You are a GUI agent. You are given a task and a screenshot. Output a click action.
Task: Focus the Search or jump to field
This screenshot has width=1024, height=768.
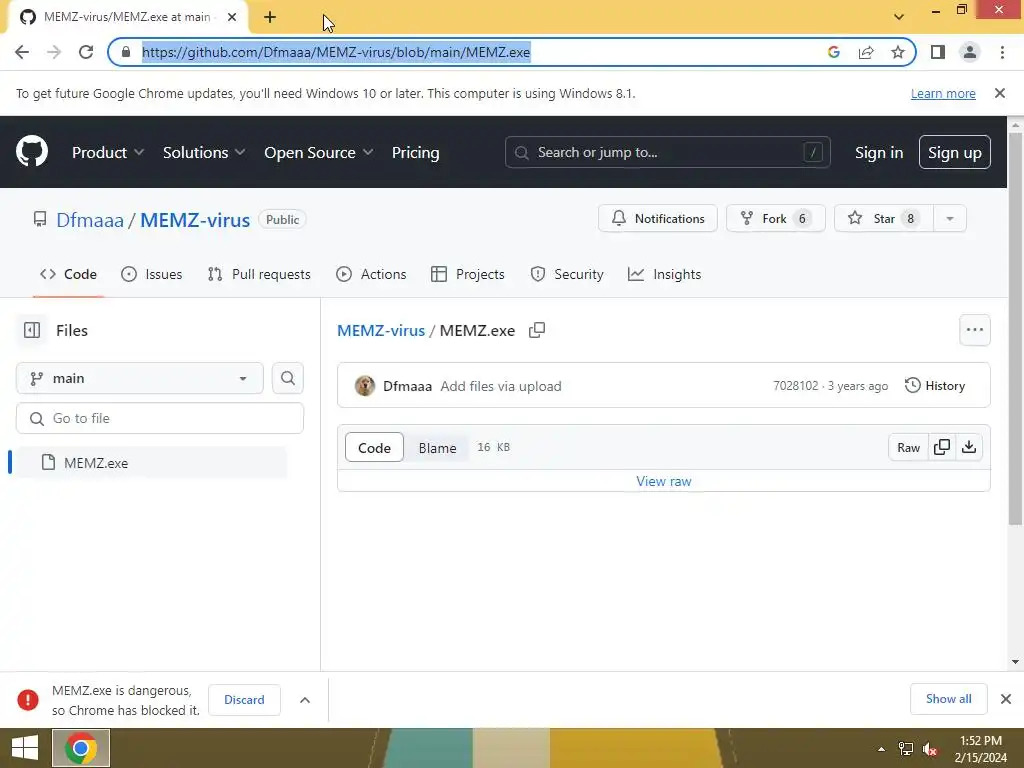tap(667, 152)
